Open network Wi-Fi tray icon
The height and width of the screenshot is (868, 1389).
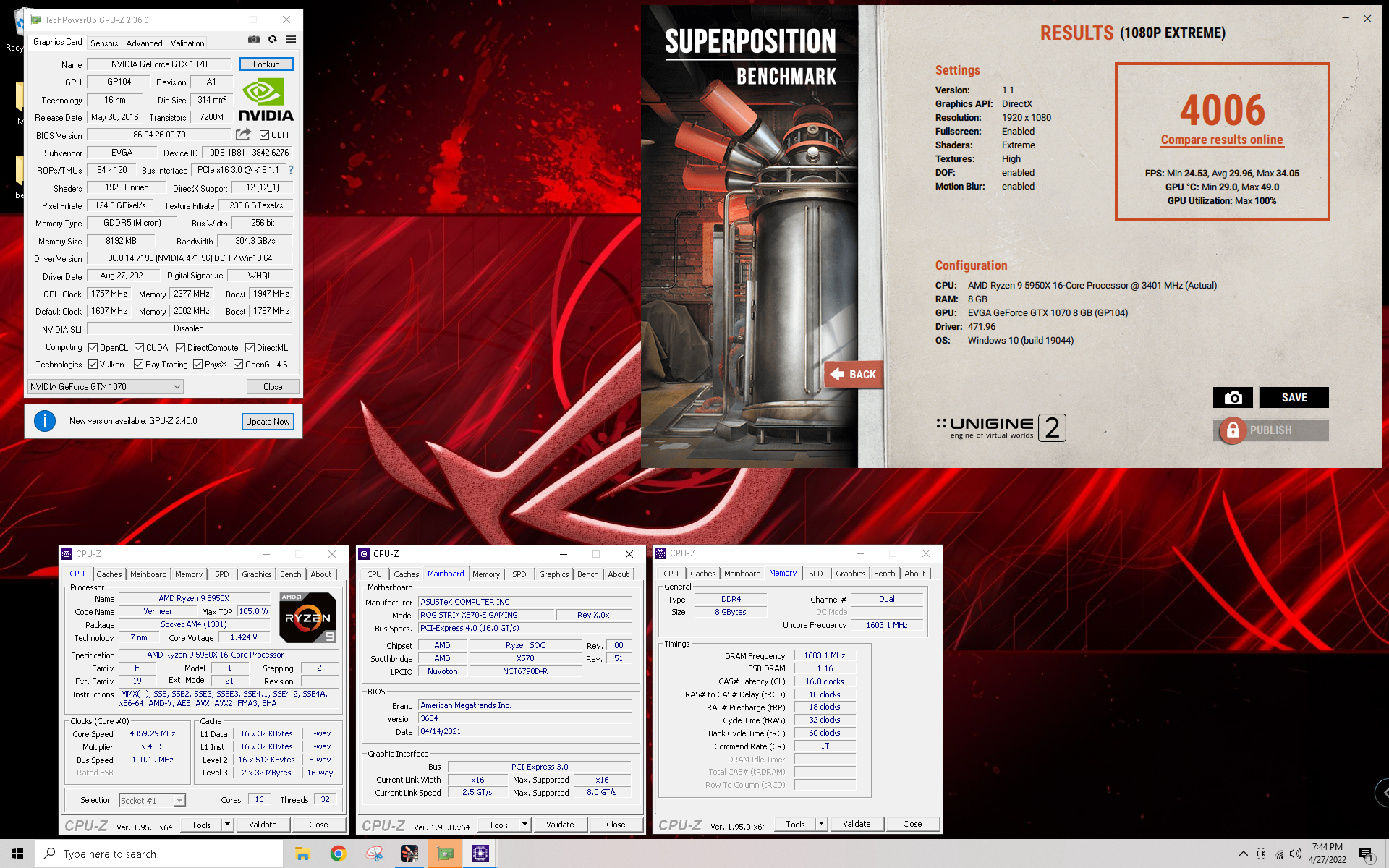(1279, 854)
